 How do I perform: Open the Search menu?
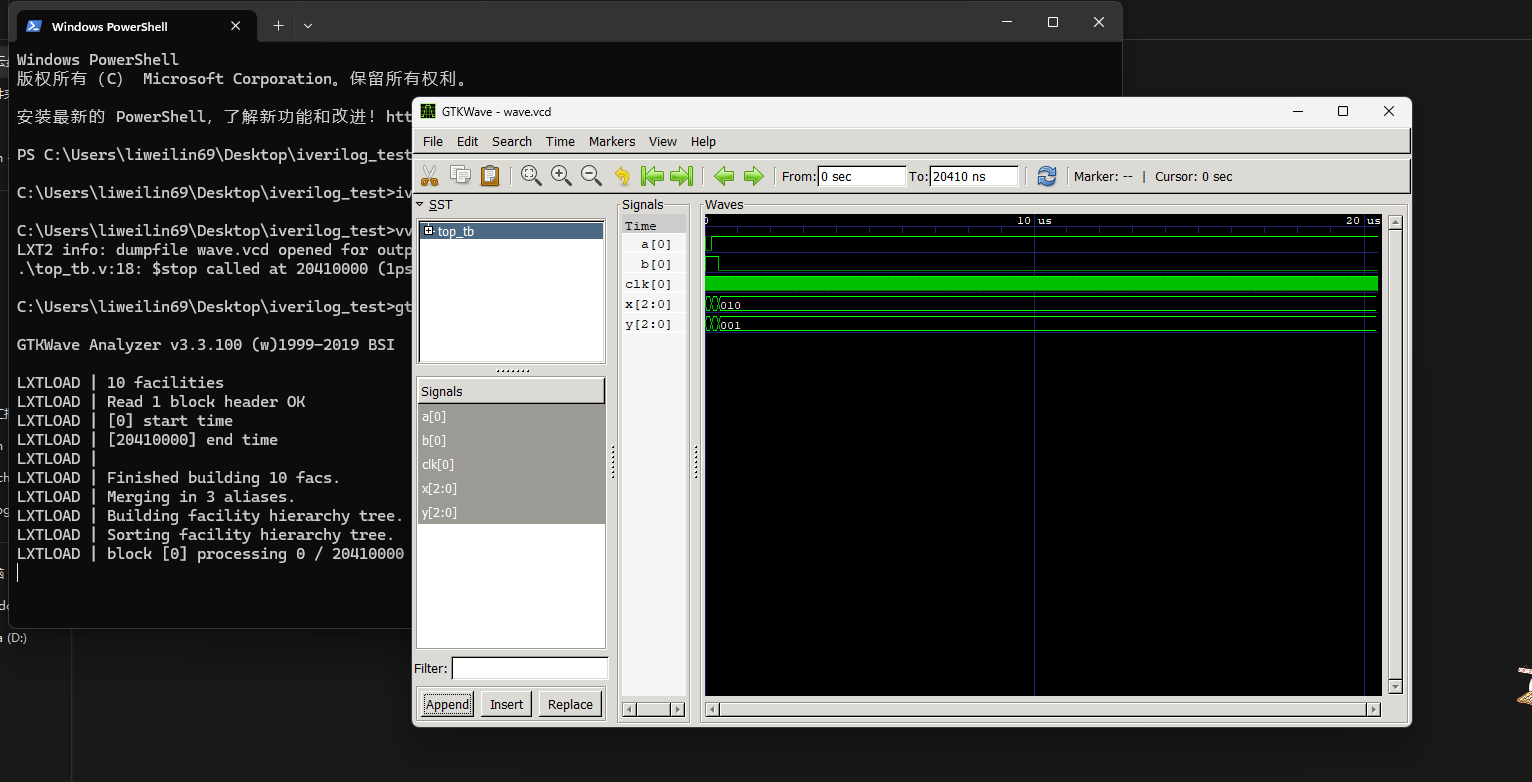(x=512, y=141)
